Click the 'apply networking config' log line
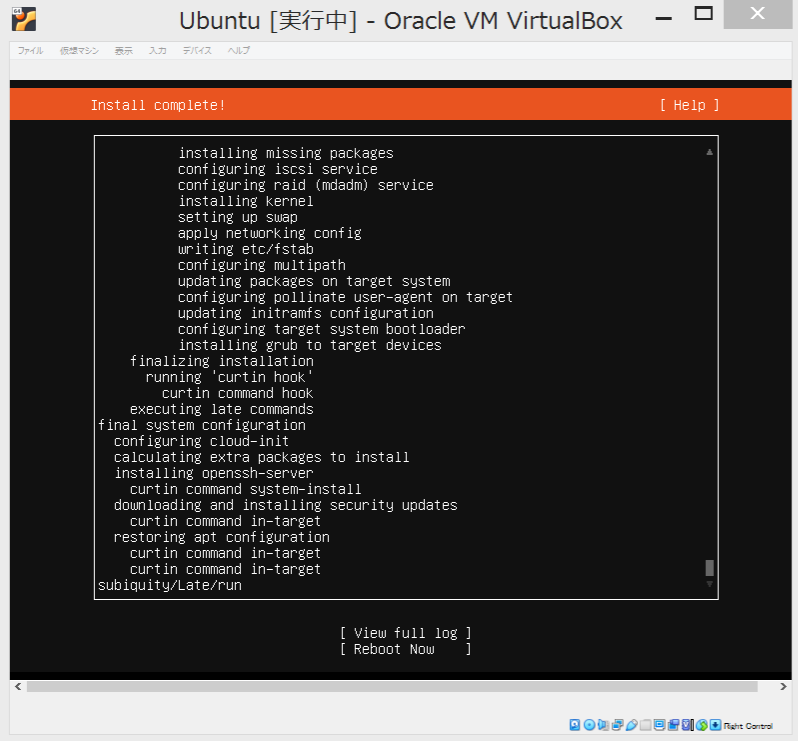 tap(269, 233)
